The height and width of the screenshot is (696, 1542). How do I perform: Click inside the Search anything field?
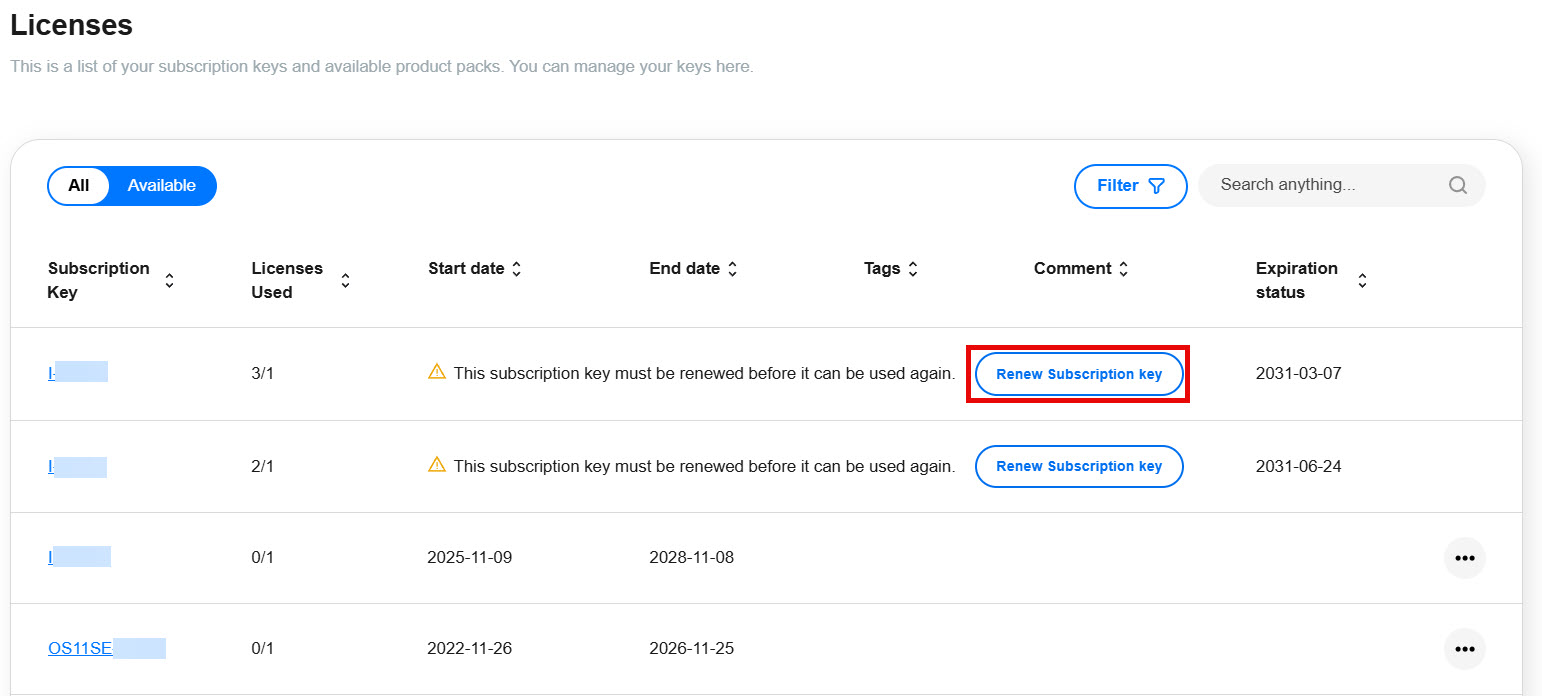pos(1320,185)
